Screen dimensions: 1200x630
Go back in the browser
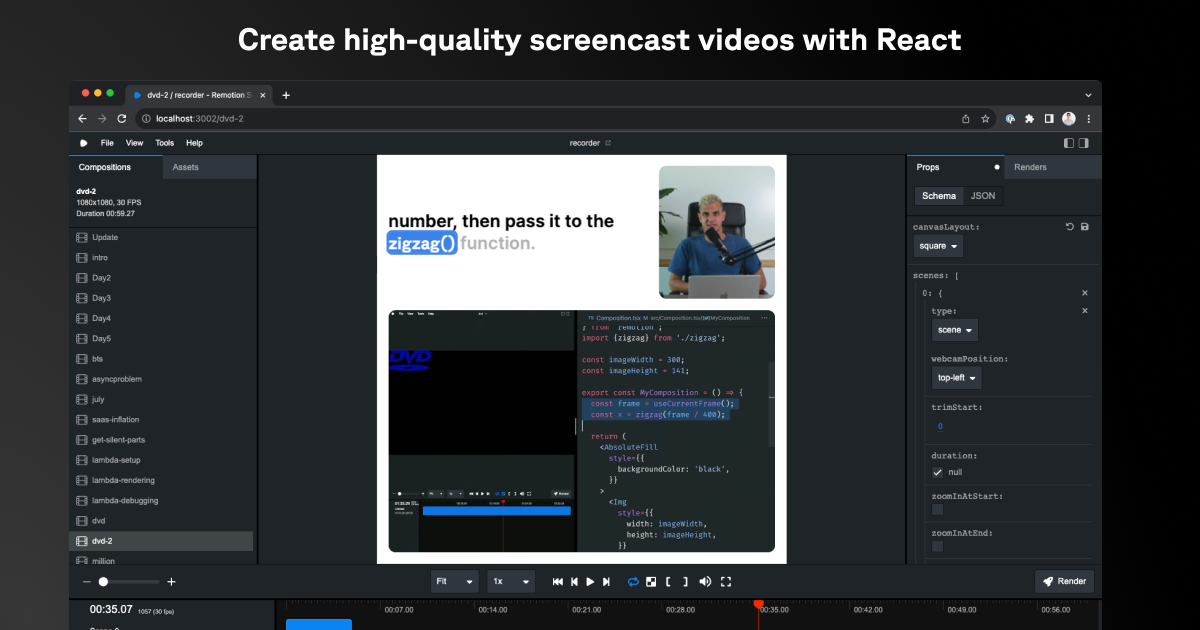(83, 118)
